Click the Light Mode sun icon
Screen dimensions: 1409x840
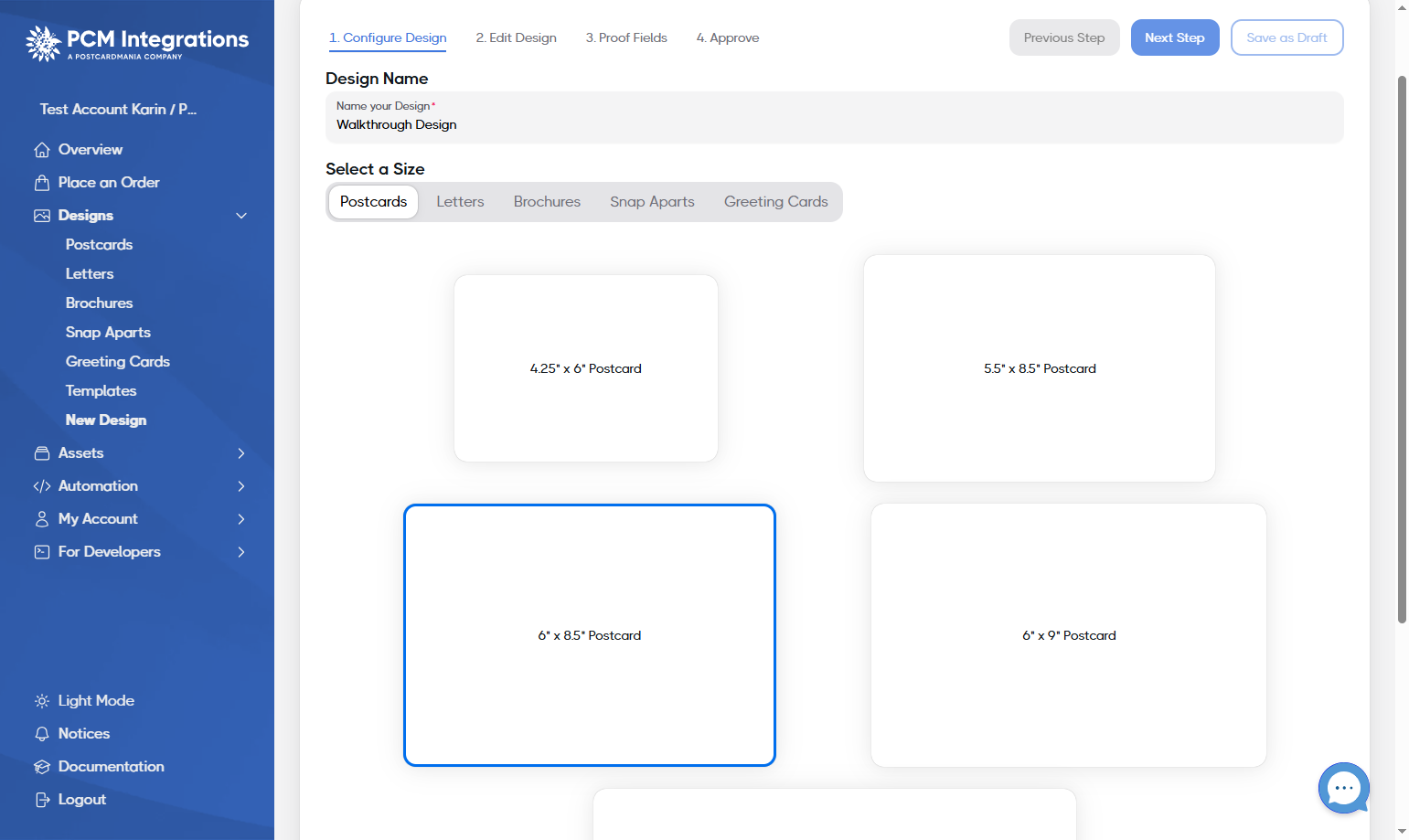(42, 701)
